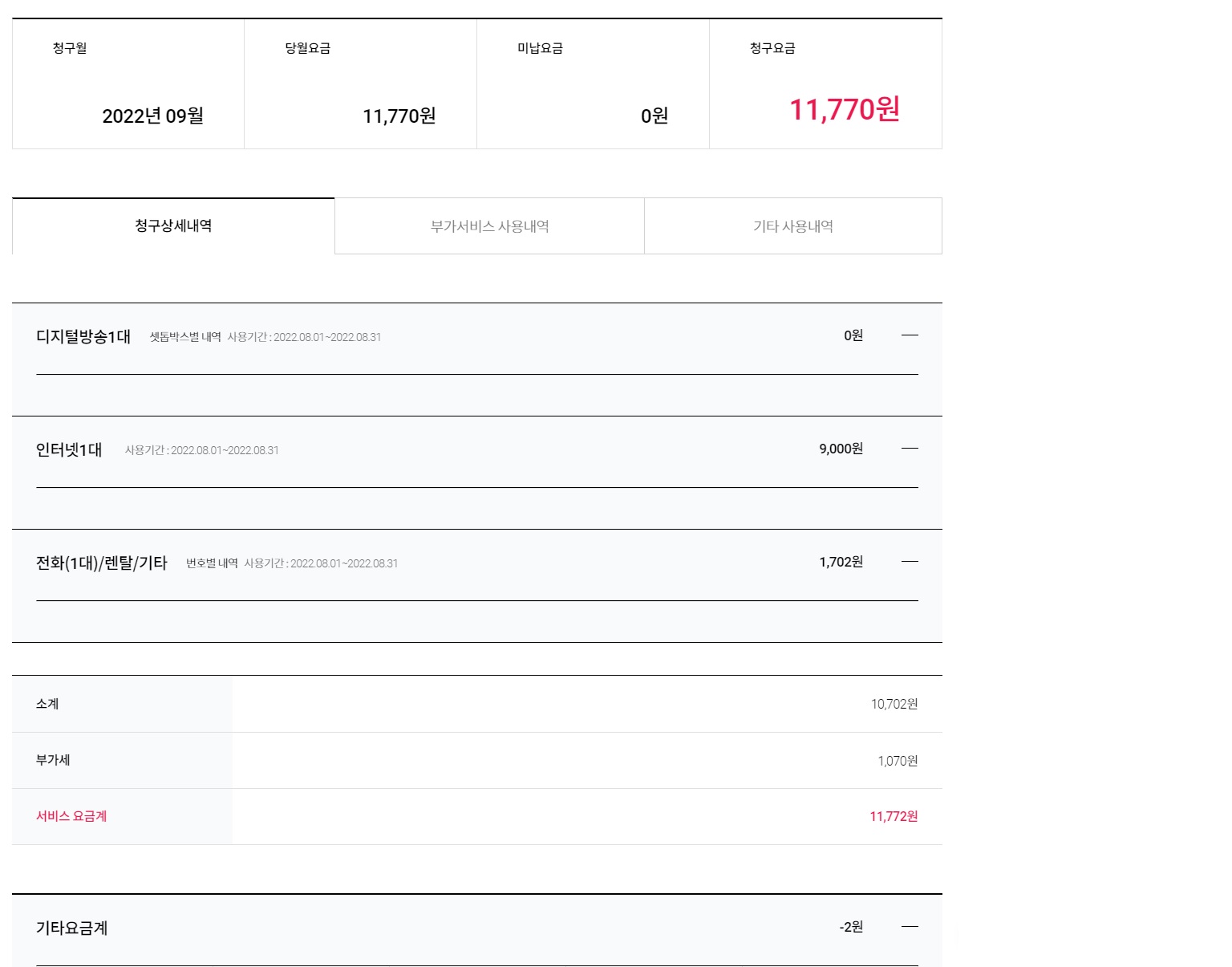Open the 번호별 내역 link
This screenshot has width=1232, height=967.
(212, 563)
